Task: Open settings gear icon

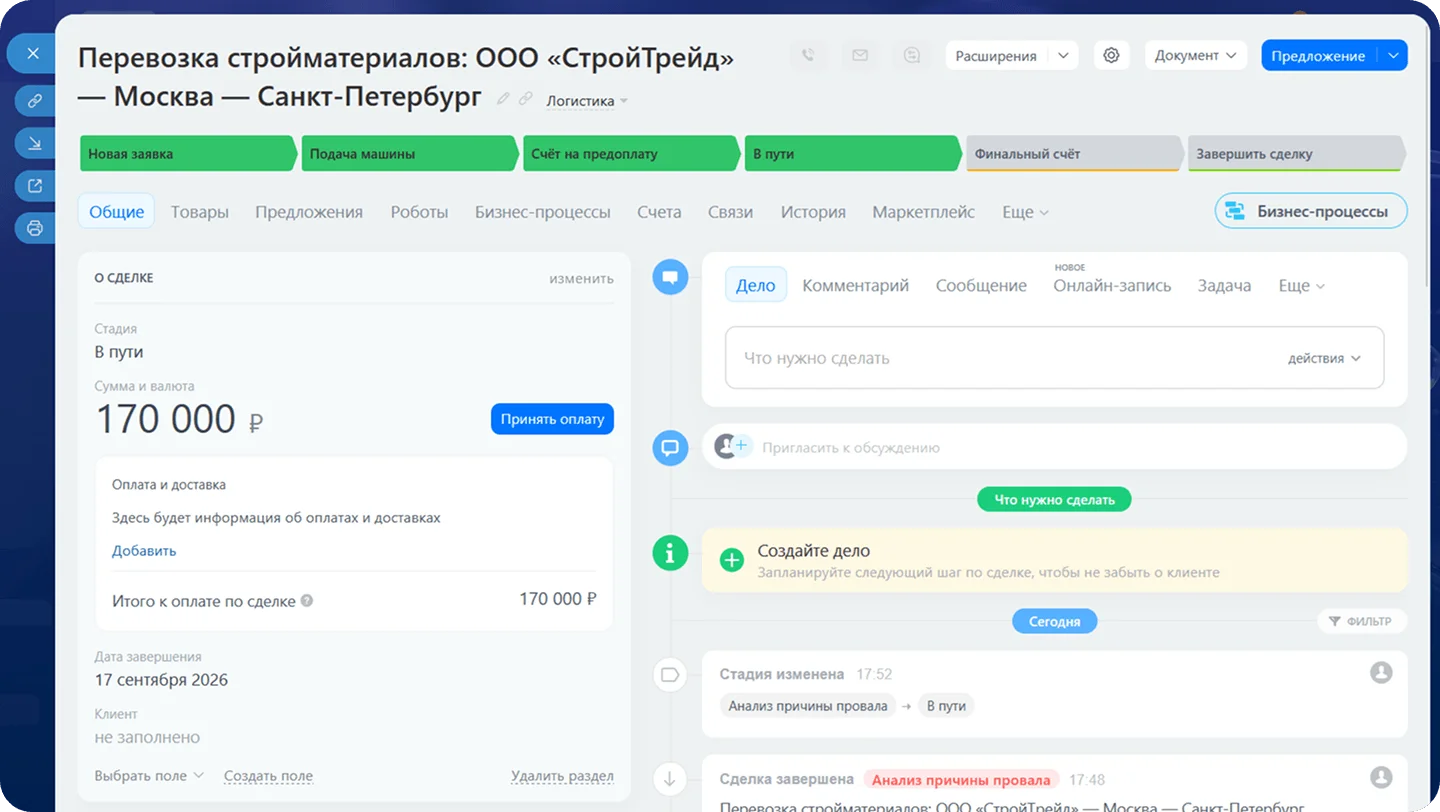Action: point(1111,56)
